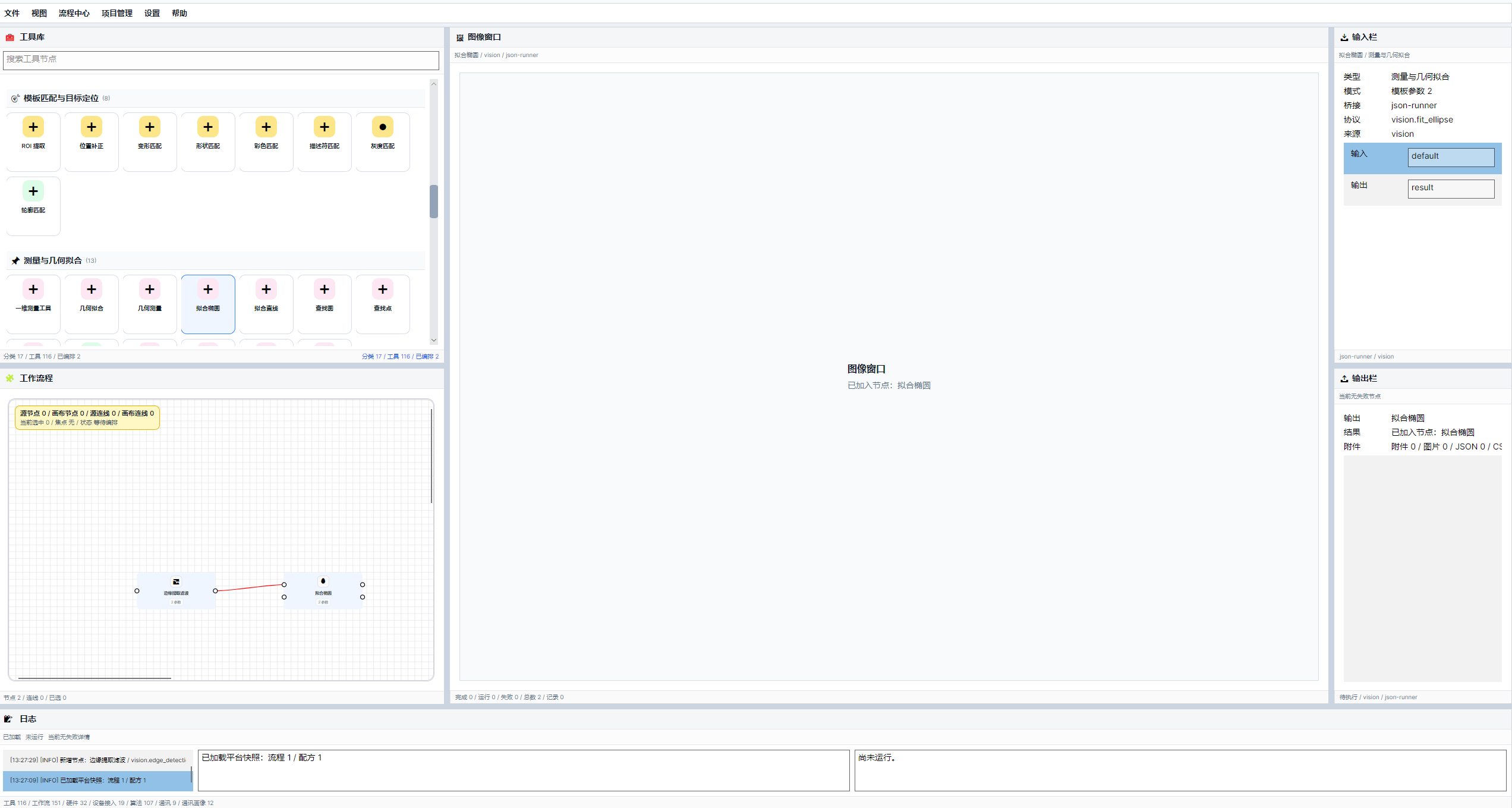Open the 项目管理 menu
Image resolution: width=1512 pixels, height=808 pixels.
(117, 13)
